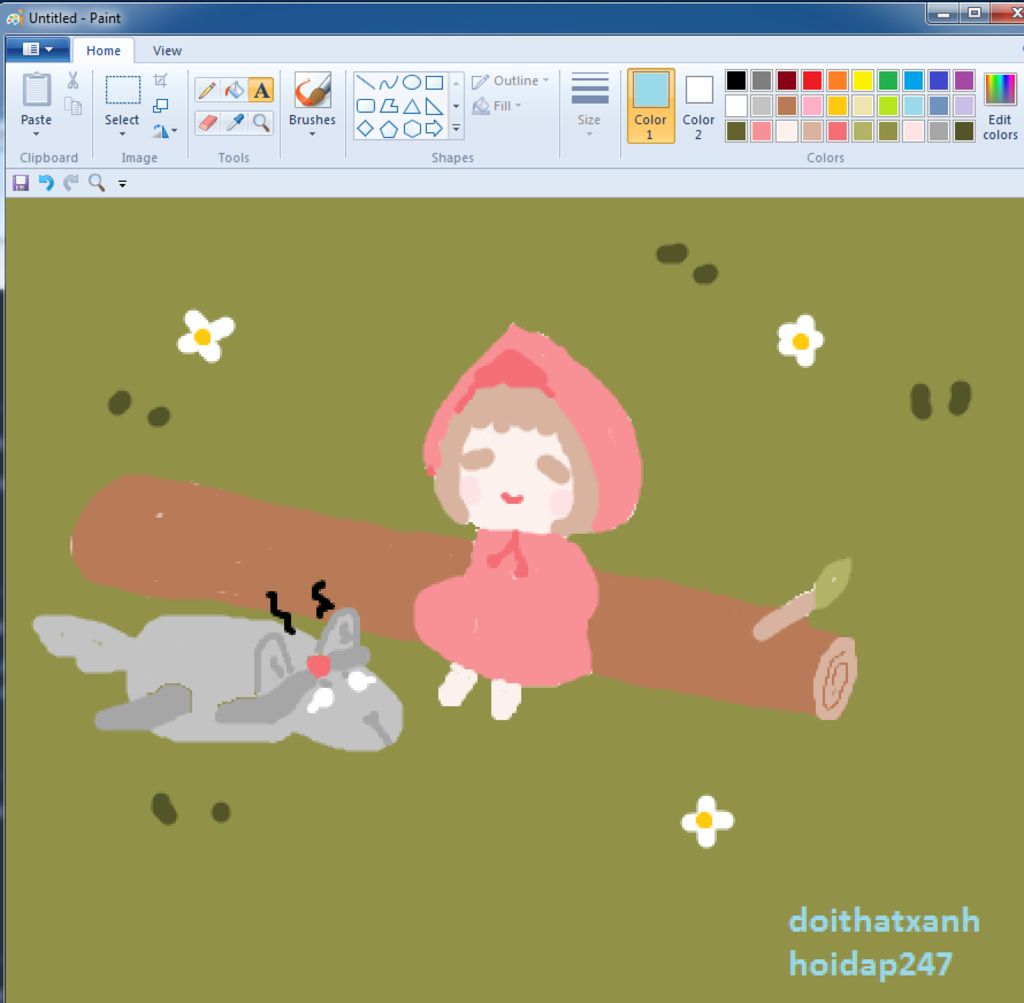Click the Crop icon in Image group
The height and width of the screenshot is (1003, 1024).
coord(161,80)
